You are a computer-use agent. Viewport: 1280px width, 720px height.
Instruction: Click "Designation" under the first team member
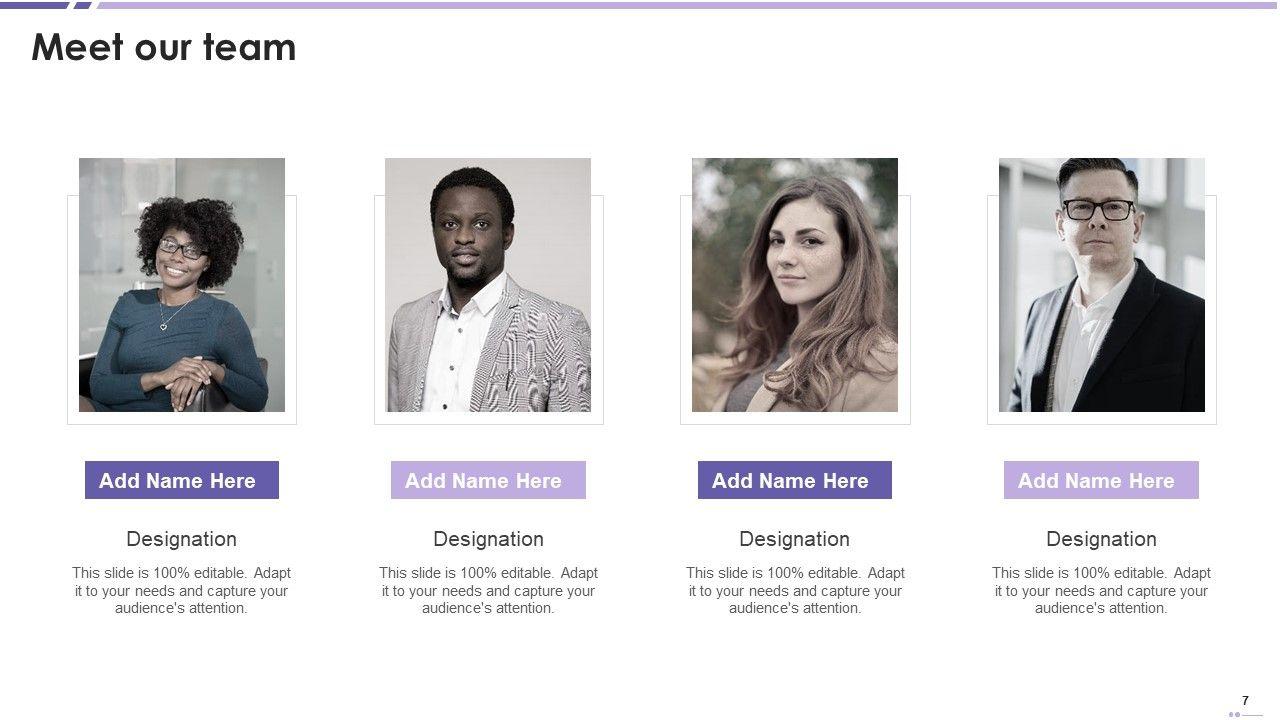182,539
